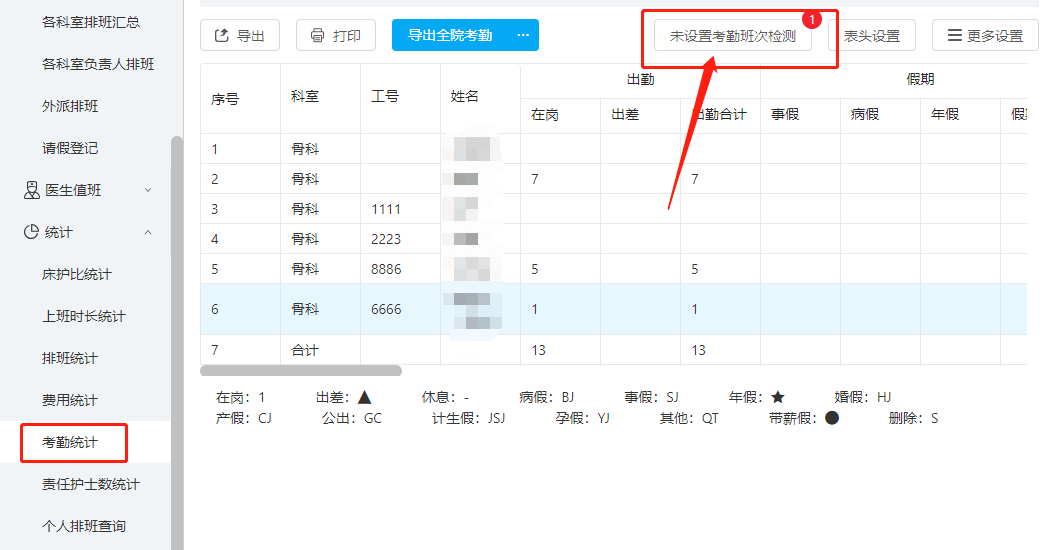Select the row with 工号 8886
The width and height of the screenshot is (1053, 550).
coord(613,269)
